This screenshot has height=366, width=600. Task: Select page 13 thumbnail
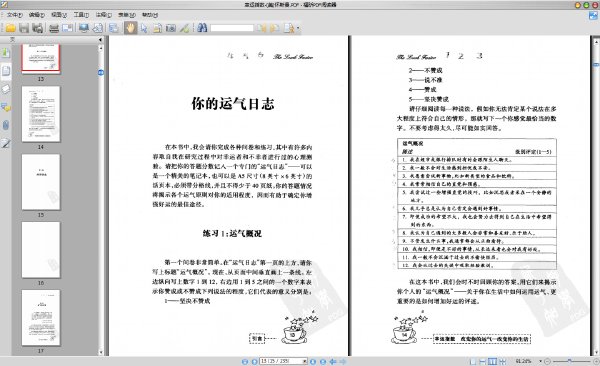coord(41,59)
